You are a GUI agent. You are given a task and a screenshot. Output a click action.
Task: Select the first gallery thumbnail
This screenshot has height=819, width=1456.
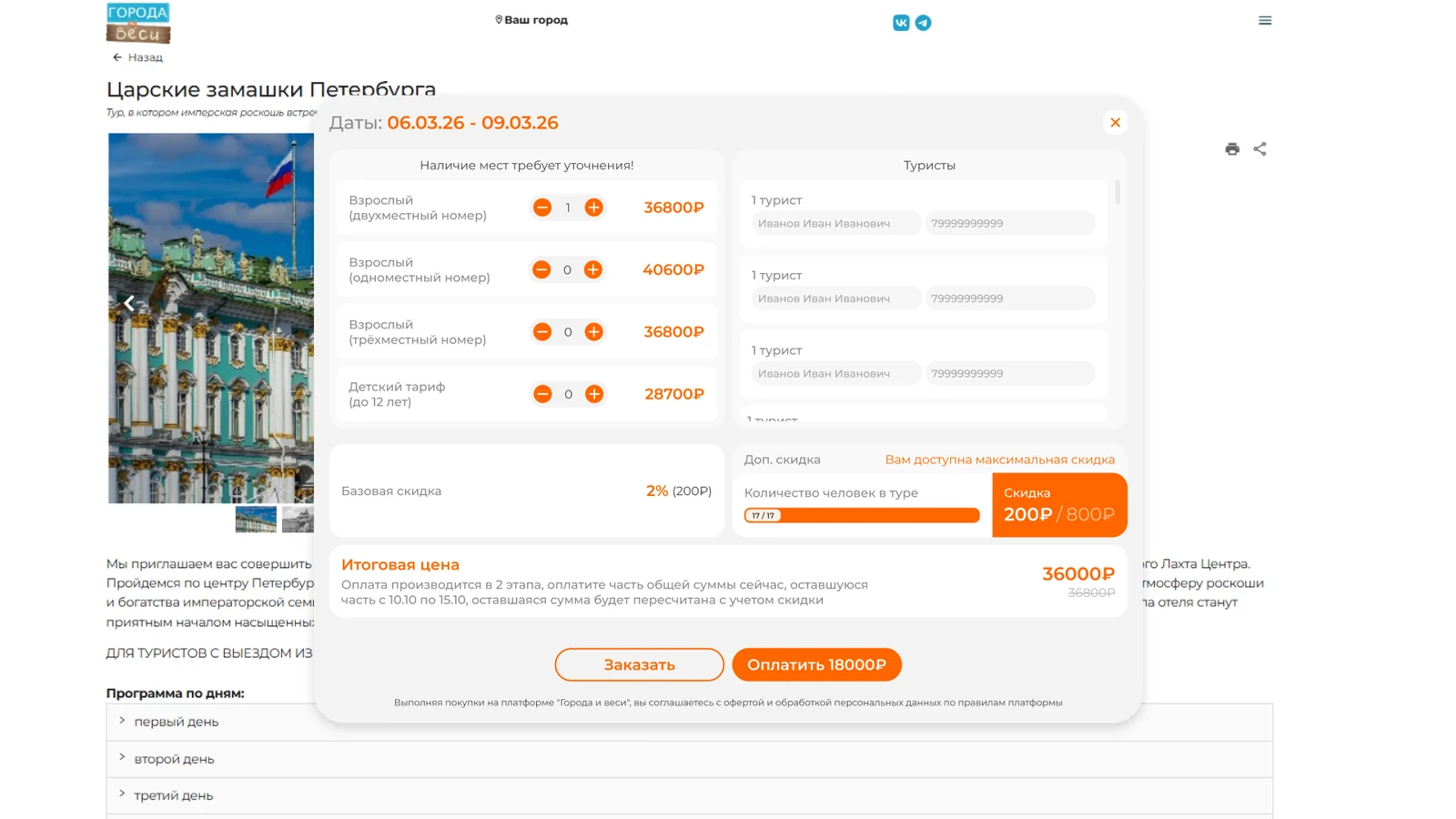256,519
